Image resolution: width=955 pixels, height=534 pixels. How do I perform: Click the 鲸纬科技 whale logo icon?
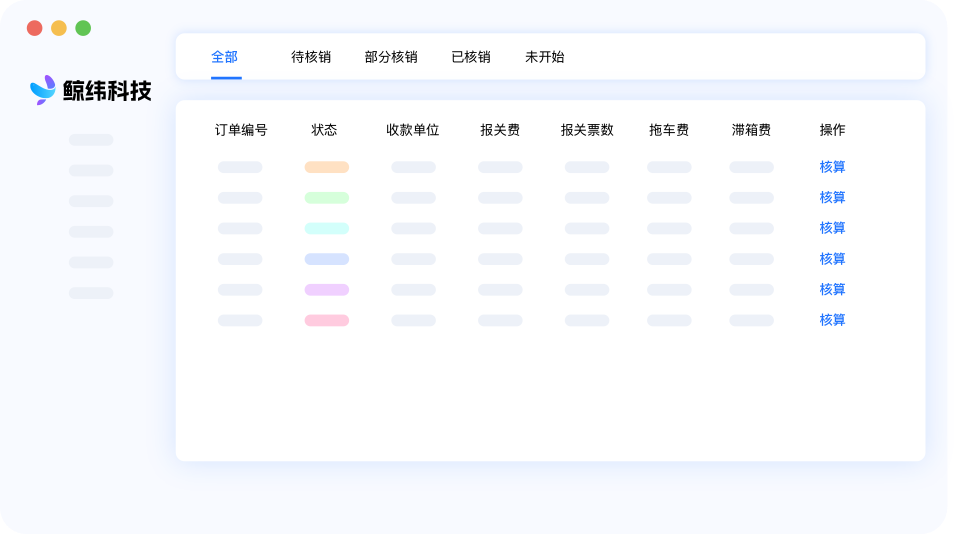(x=43, y=90)
